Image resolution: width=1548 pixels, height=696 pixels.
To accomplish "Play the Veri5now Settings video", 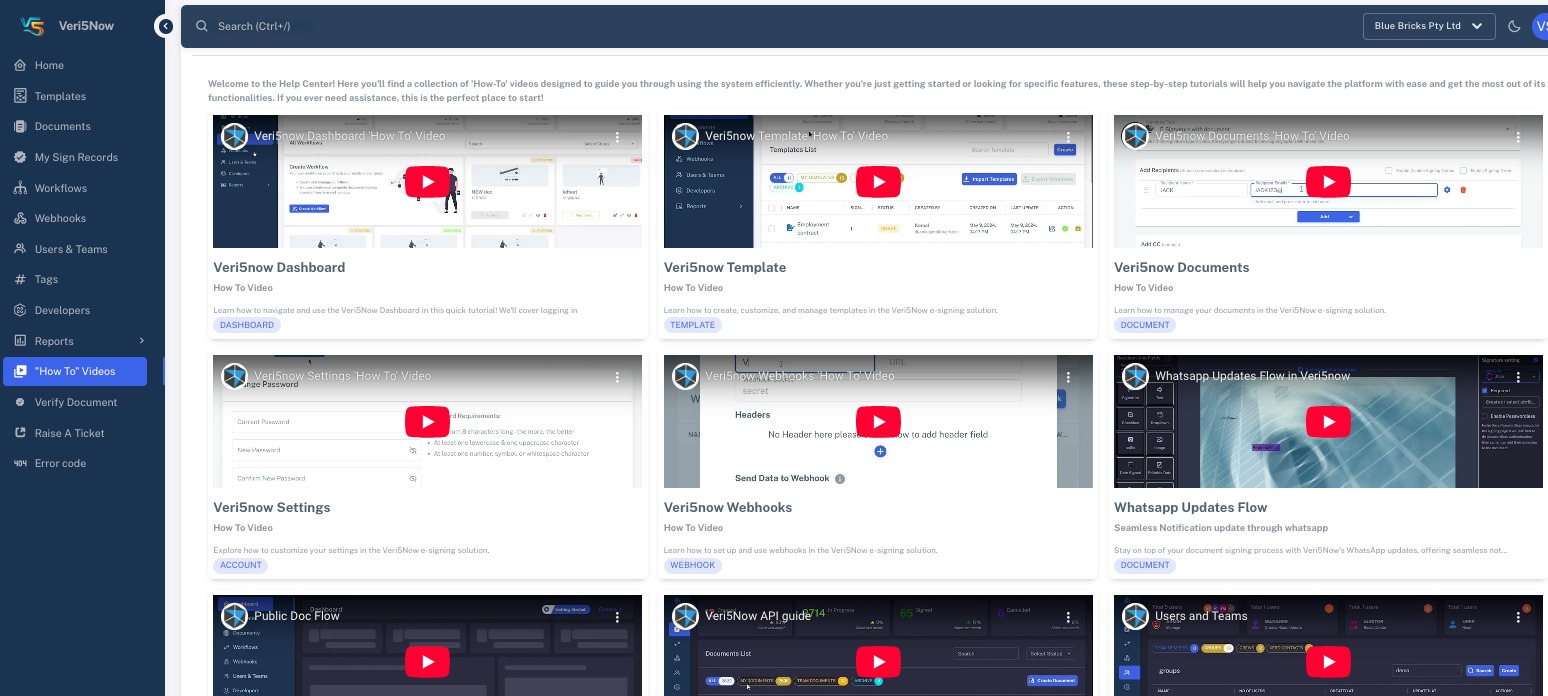I will click(427, 421).
